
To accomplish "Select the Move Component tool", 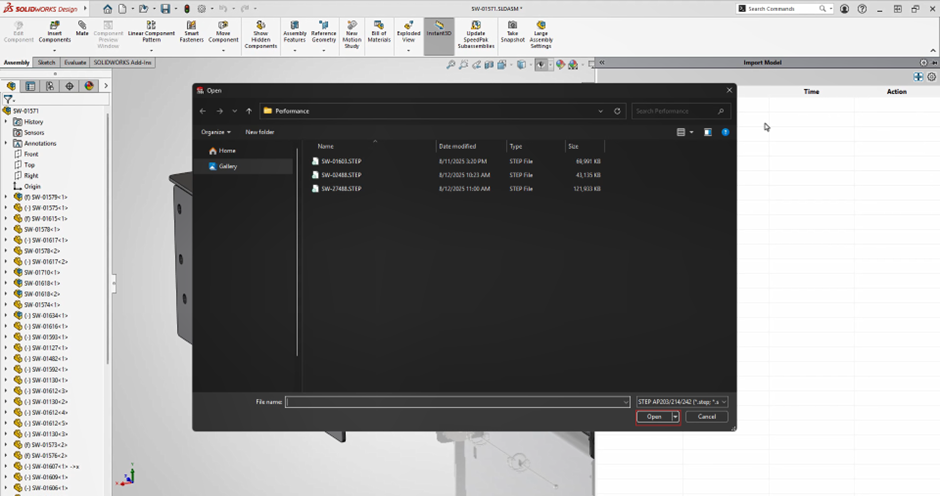I will click(223, 32).
